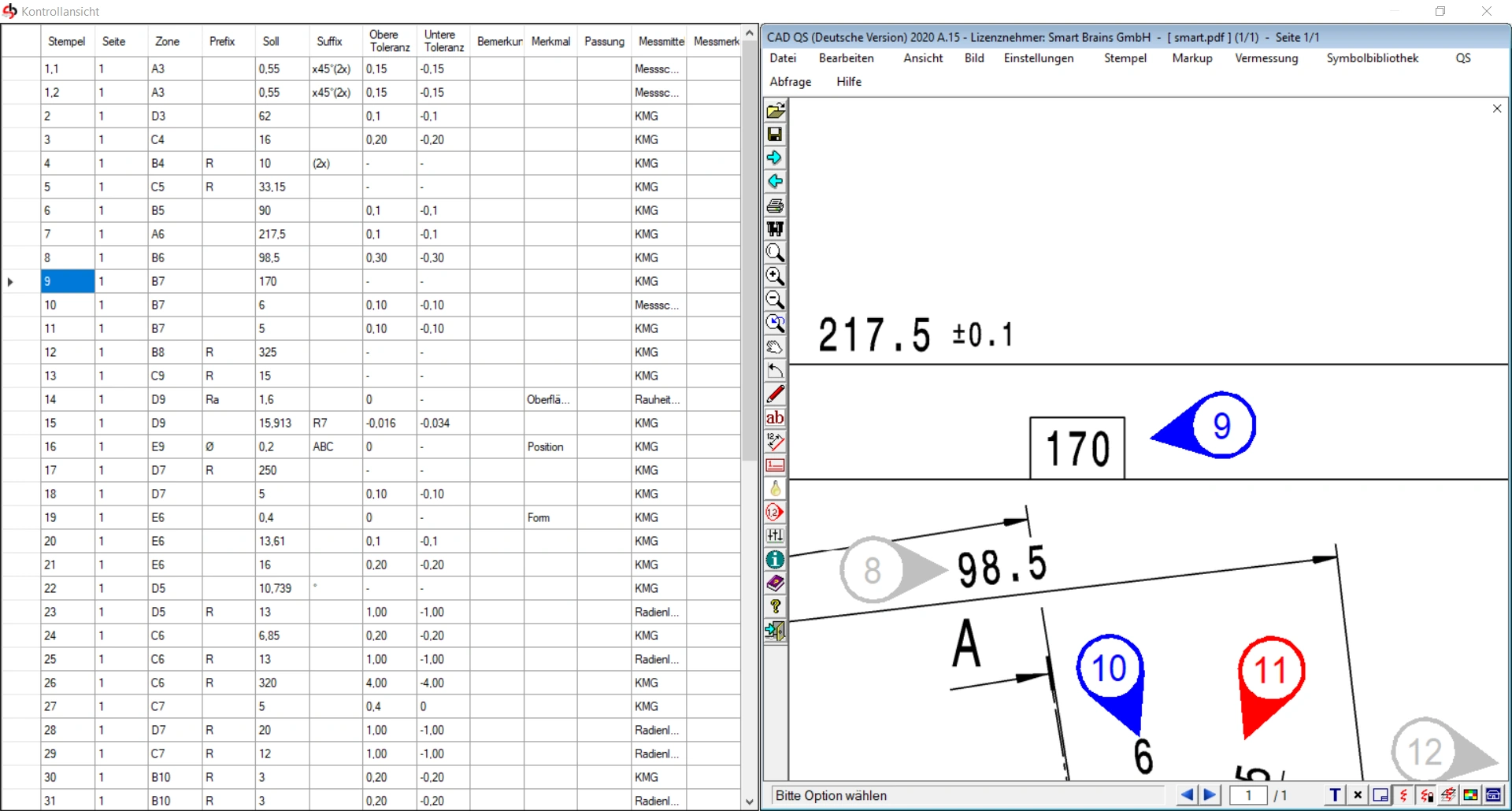Go to next page with blue right arrow

(x=1210, y=795)
